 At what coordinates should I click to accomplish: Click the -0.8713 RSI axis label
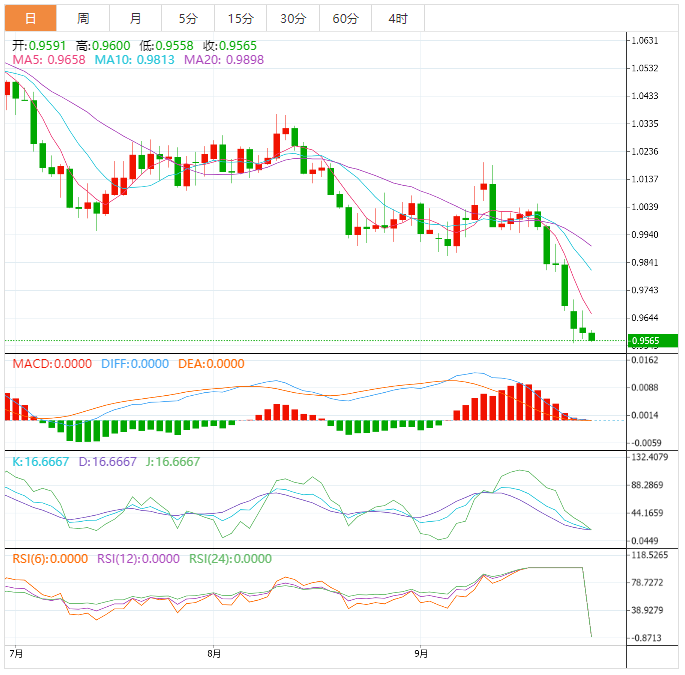(646, 638)
